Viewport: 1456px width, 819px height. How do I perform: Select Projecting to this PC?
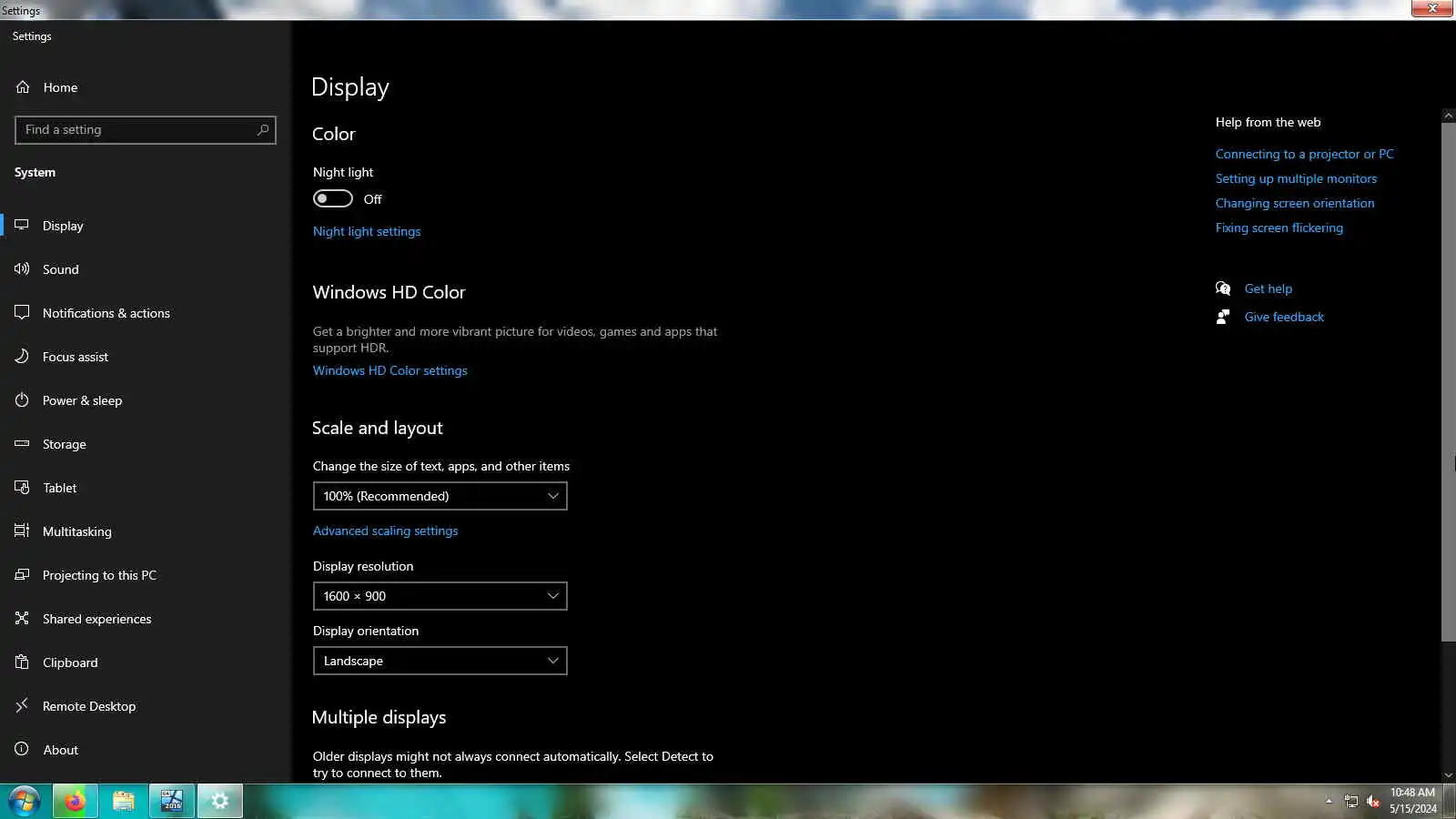click(146, 575)
